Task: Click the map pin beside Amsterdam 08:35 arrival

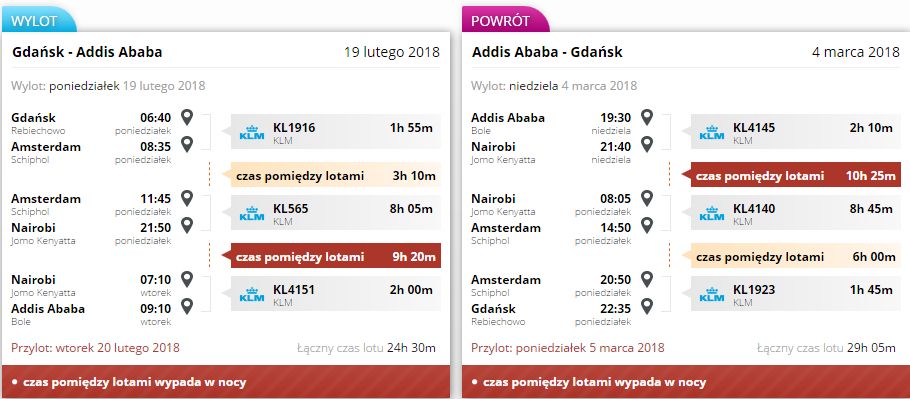Action: point(186,144)
